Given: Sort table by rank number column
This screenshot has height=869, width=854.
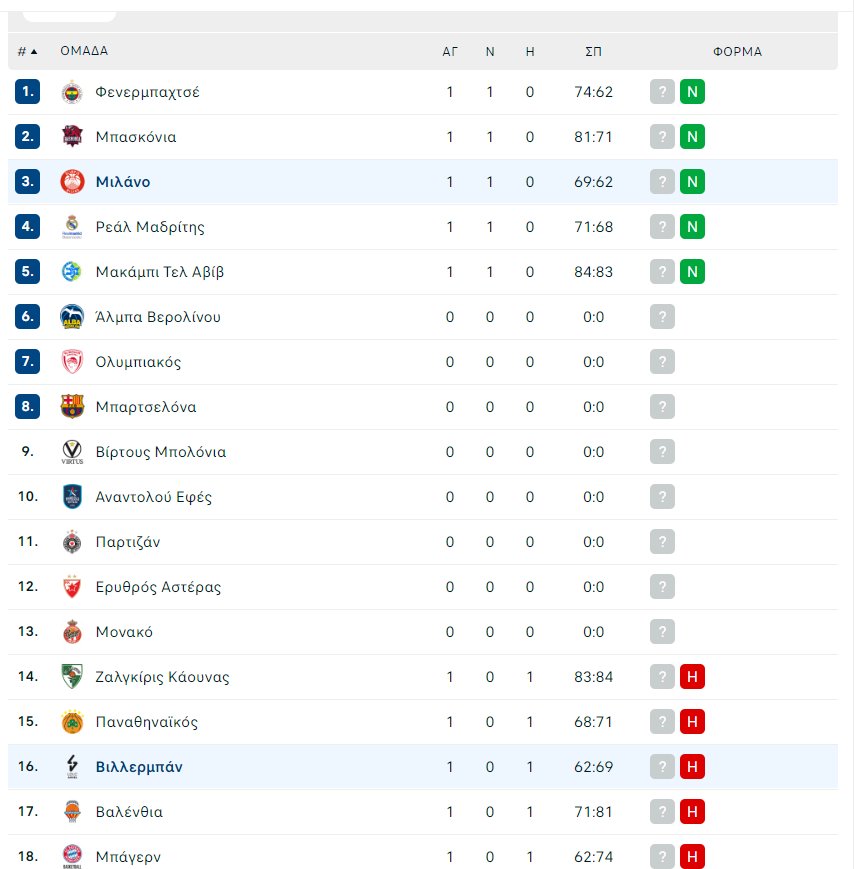Looking at the screenshot, I should [27, 51].
